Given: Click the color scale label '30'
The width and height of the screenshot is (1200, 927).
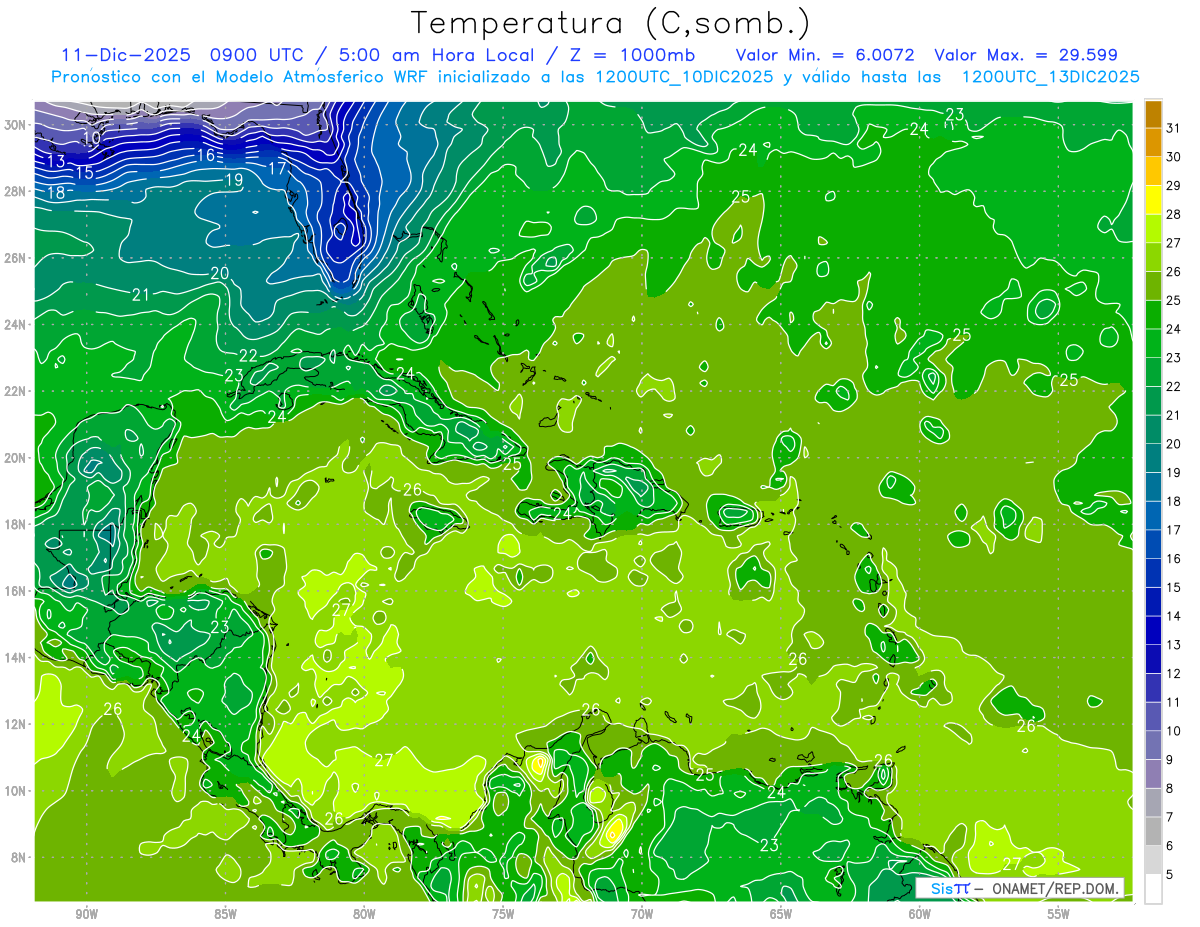Looking at the screenshot, I should (1174, 157).
